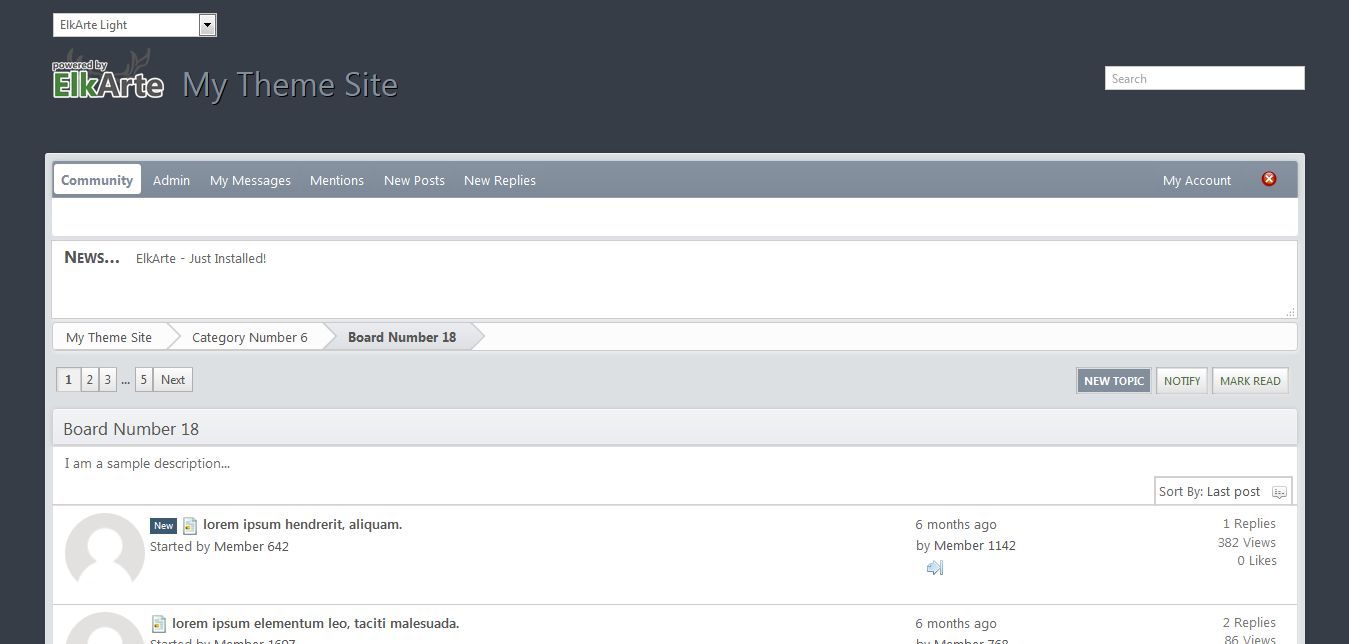This screenshot has width=1349, height=644.
Task: Click the Notify button
Action: click(x=1182, y=381)
